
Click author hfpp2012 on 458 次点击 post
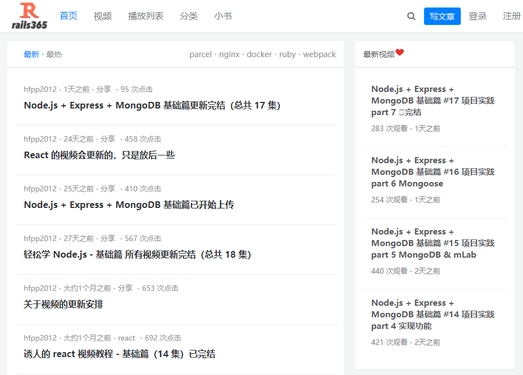40,139
